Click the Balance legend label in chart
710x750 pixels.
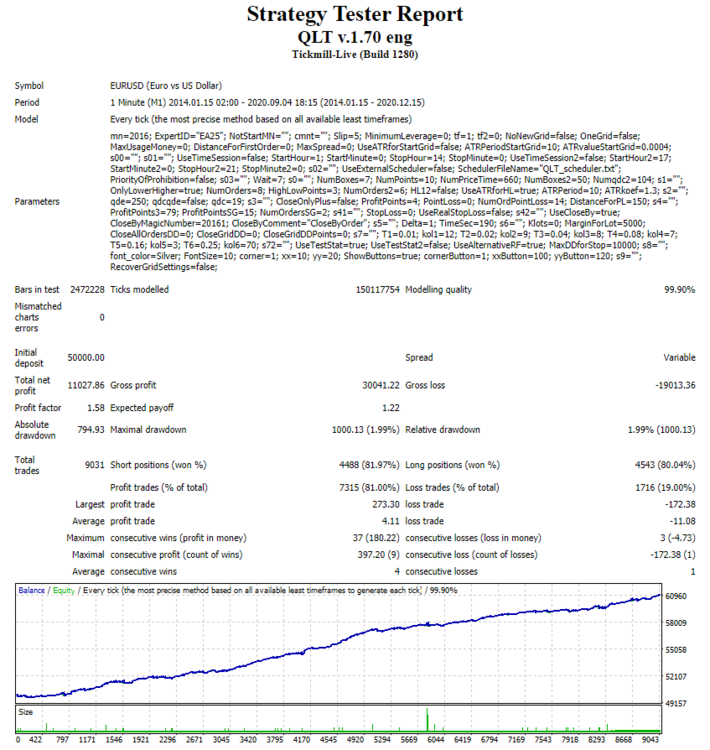coord(32,590)
